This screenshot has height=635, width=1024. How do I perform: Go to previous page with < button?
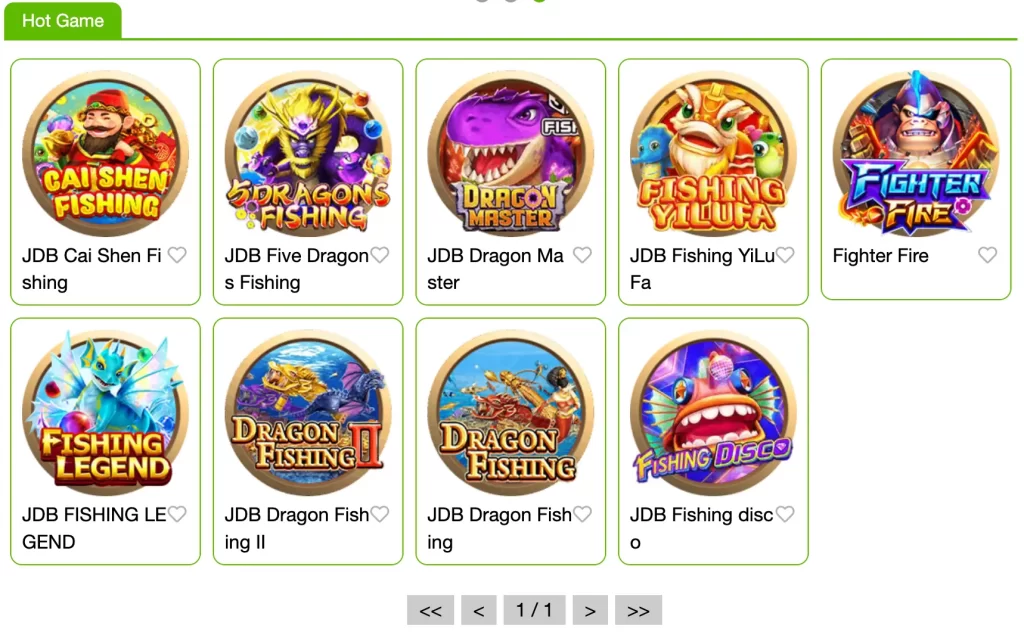[479, 610]
